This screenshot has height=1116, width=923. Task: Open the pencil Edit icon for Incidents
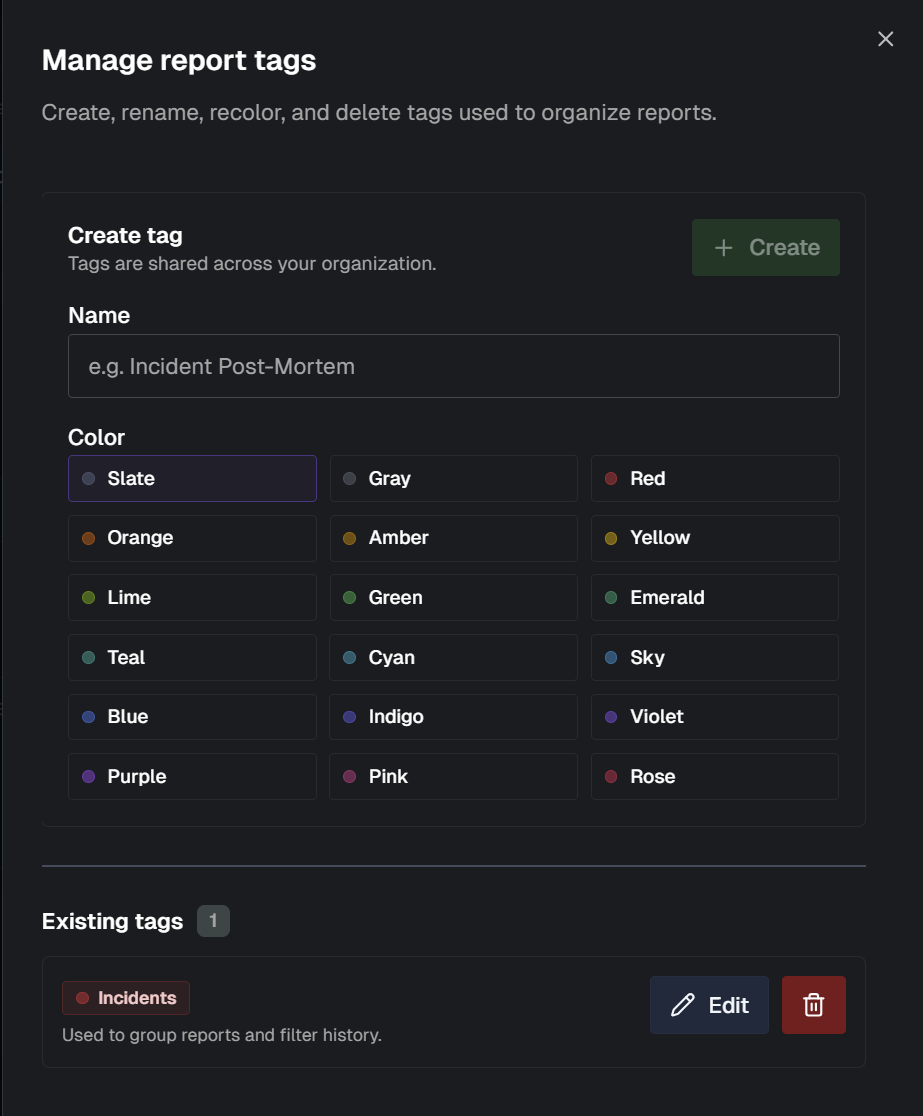[x=681, y=1005]
